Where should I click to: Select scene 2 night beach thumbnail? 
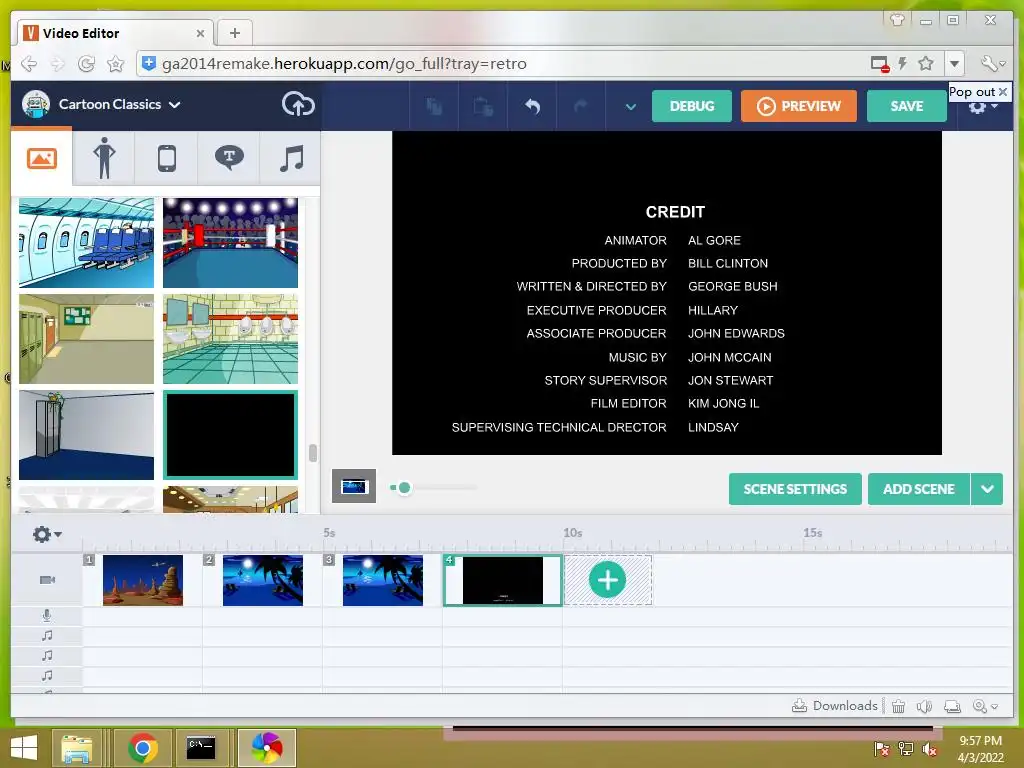(x=263, y=580)
